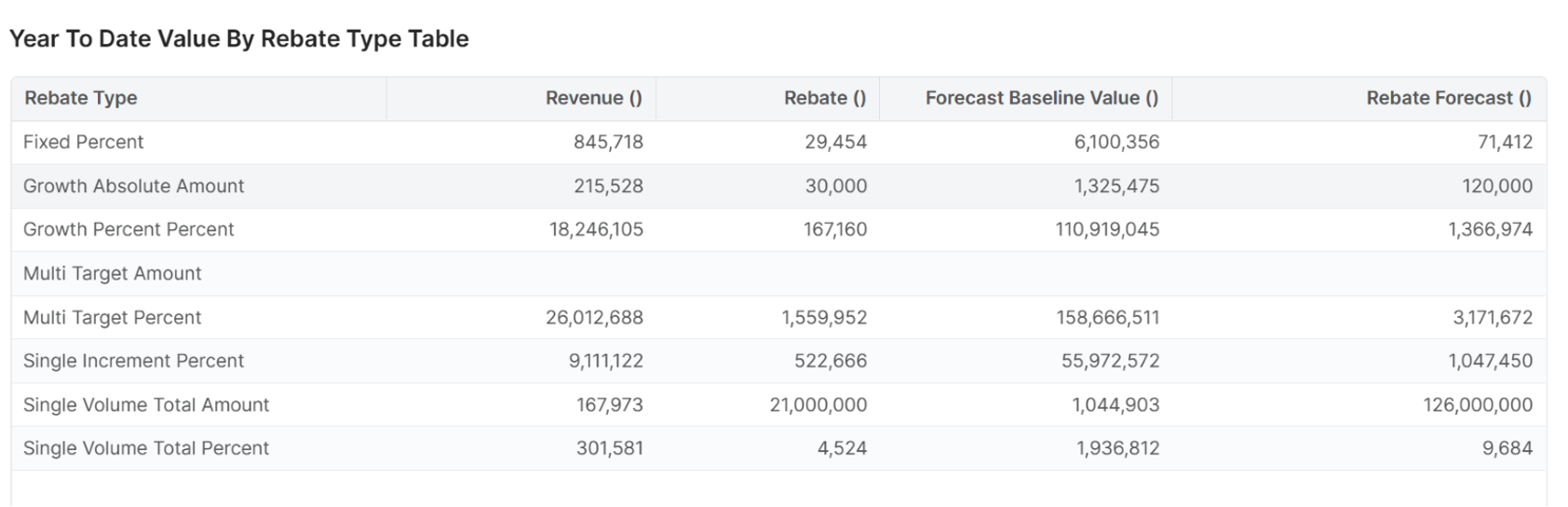Click the Revenue () column header
1568x507 pixels.
(x=593, y=98)
